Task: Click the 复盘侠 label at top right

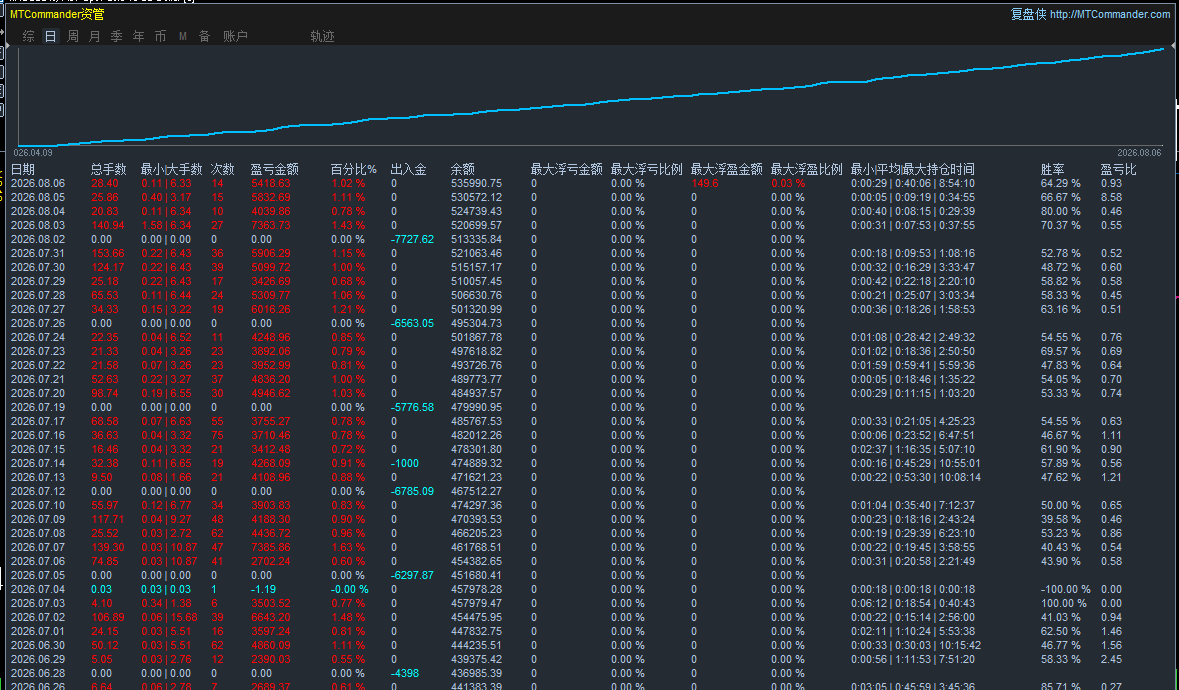Action: [x=1028, y=14]
